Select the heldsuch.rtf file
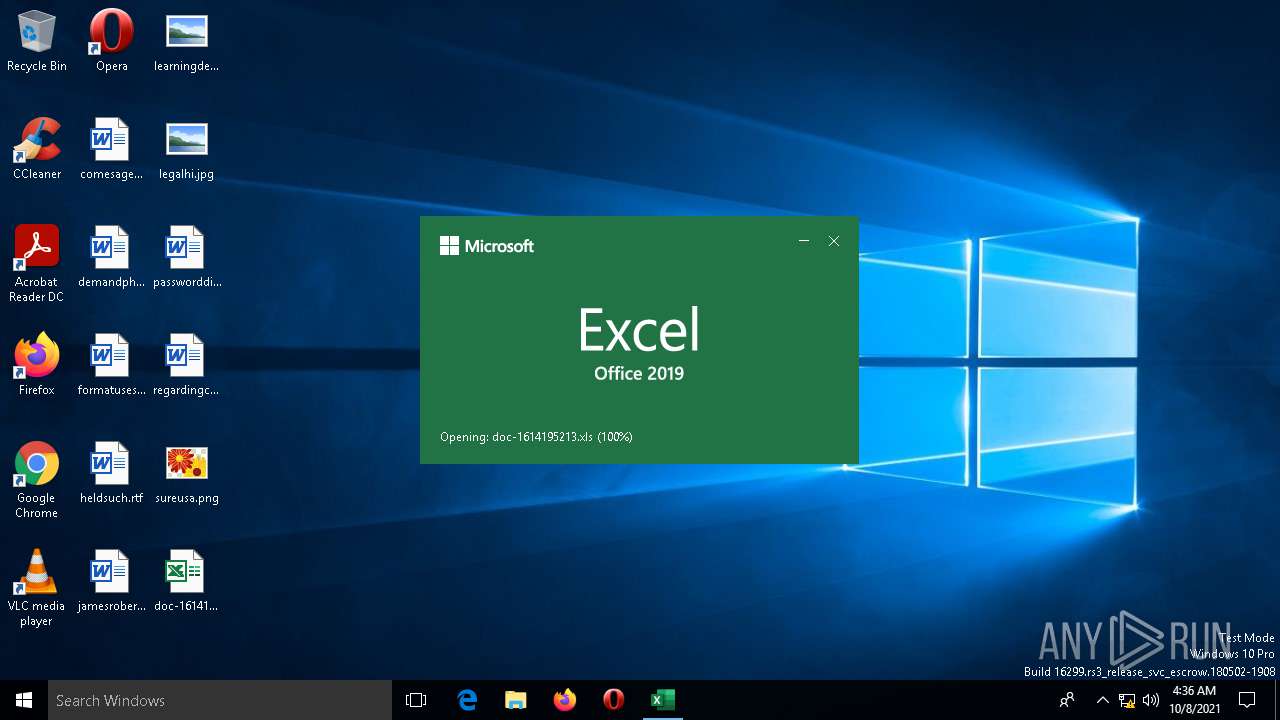The width and height of the screenshot is (1280, 720). pyautogui.click(x=112, y=473)
